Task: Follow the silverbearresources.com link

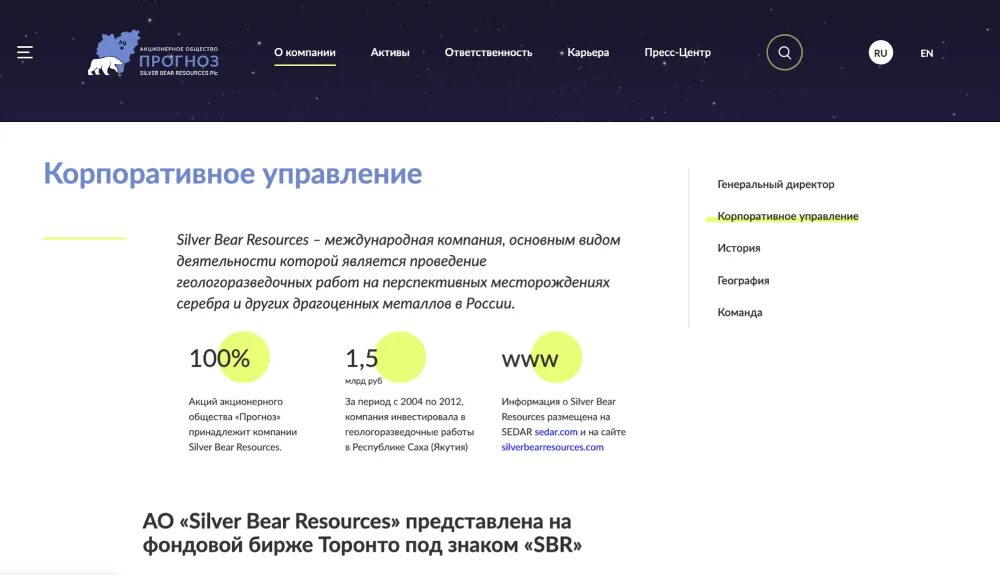Action: (x=552, y=447)
